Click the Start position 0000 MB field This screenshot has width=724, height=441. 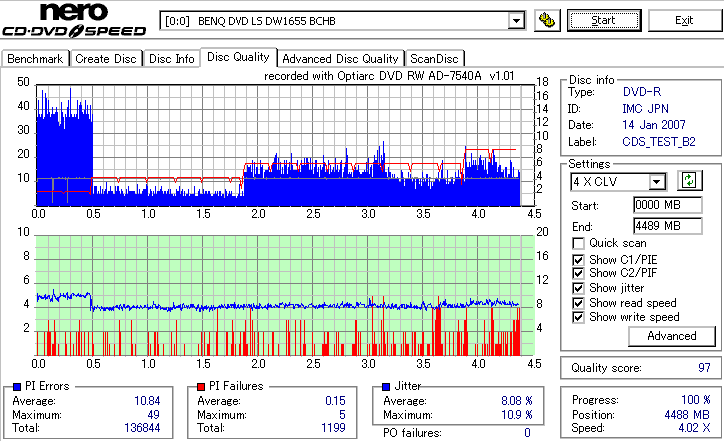(x=668, y=205)
